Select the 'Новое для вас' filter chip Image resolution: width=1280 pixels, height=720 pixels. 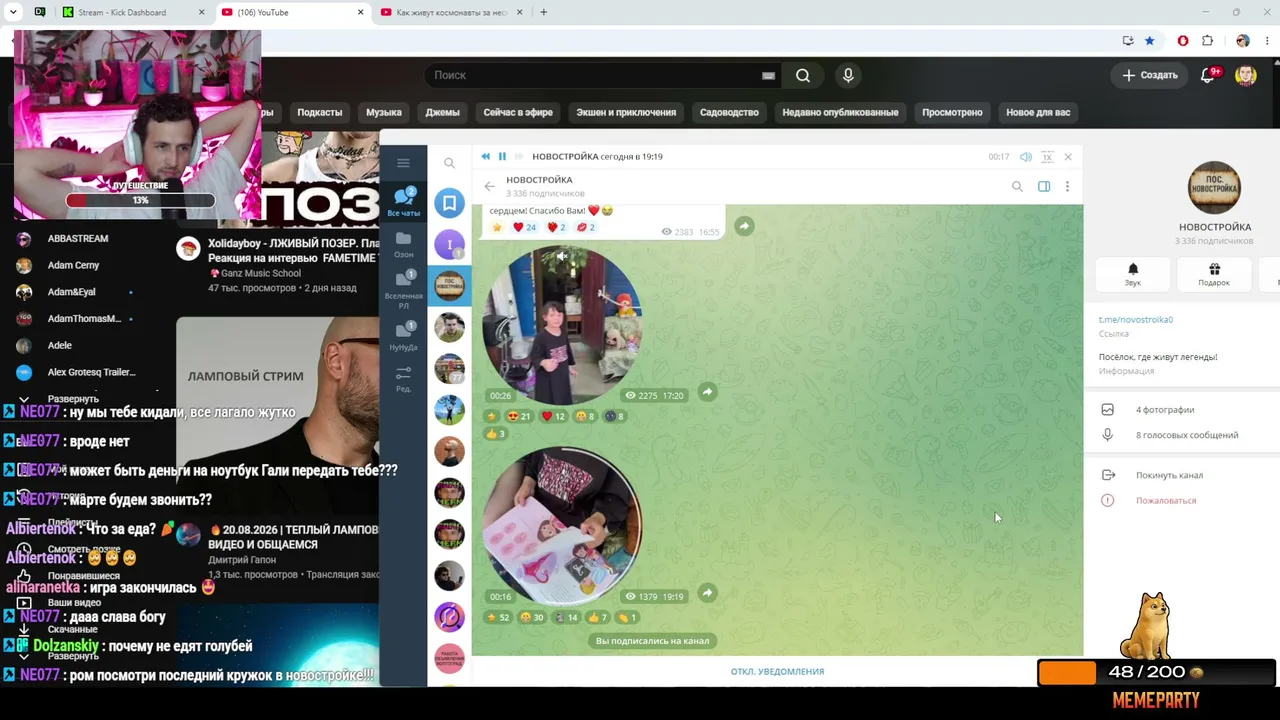[1038, 112]
